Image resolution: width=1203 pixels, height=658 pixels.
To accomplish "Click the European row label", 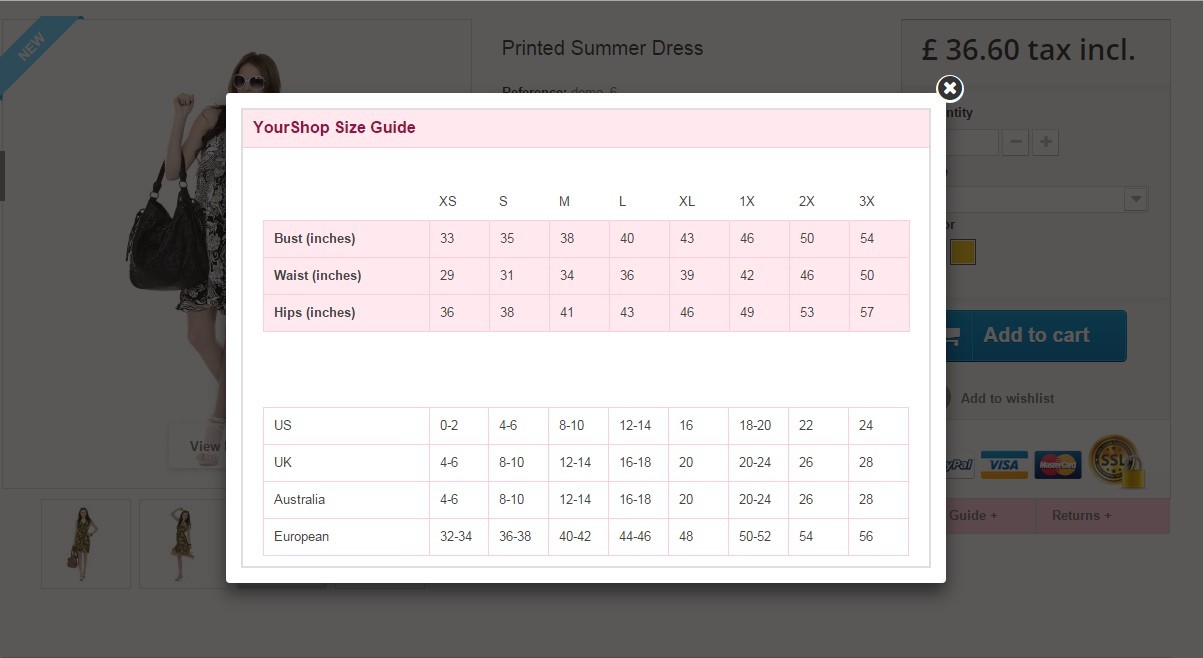I will [302, 537].
